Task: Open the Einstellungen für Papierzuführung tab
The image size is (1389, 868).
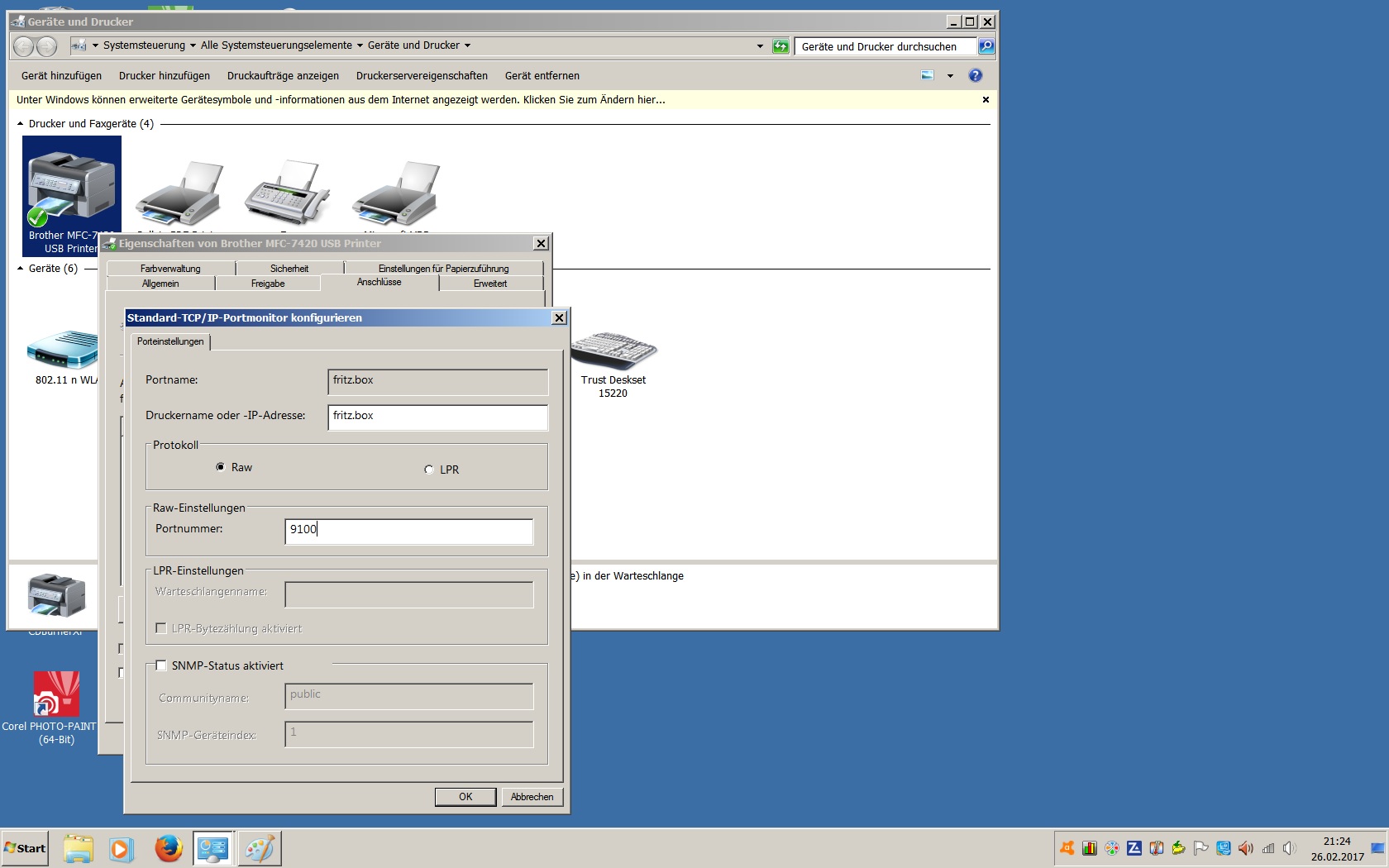Action: click(443, 269)
